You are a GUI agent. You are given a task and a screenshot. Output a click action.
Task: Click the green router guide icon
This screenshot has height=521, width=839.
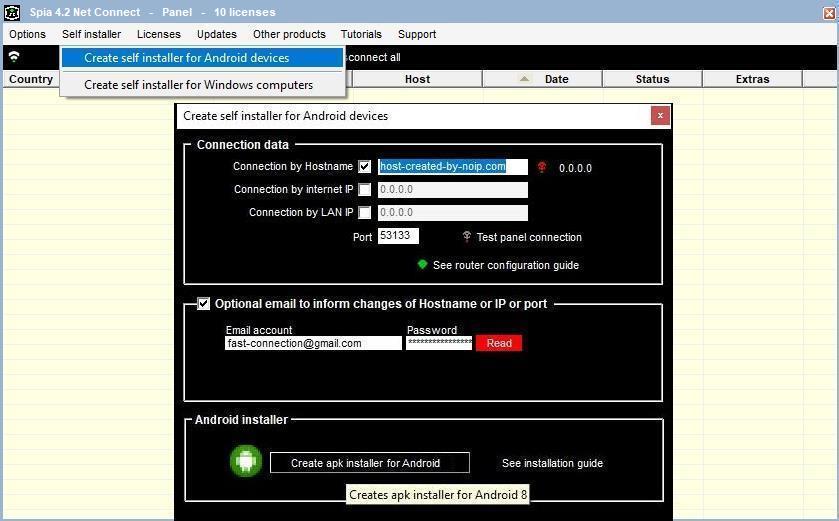[422, 264]
